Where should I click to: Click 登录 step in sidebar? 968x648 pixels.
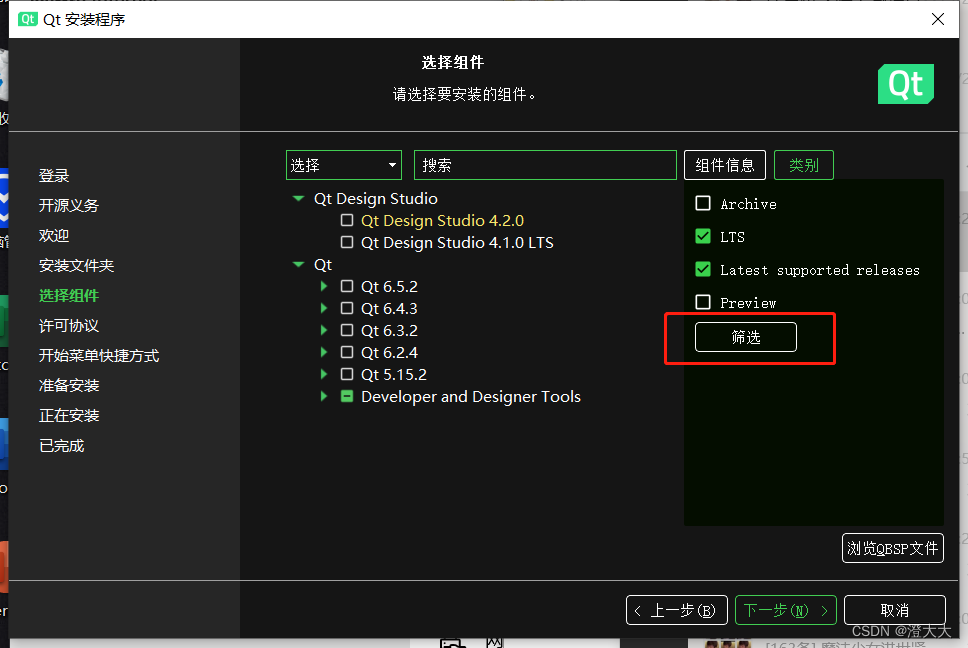pyautogui.click(x=54, y=175)
